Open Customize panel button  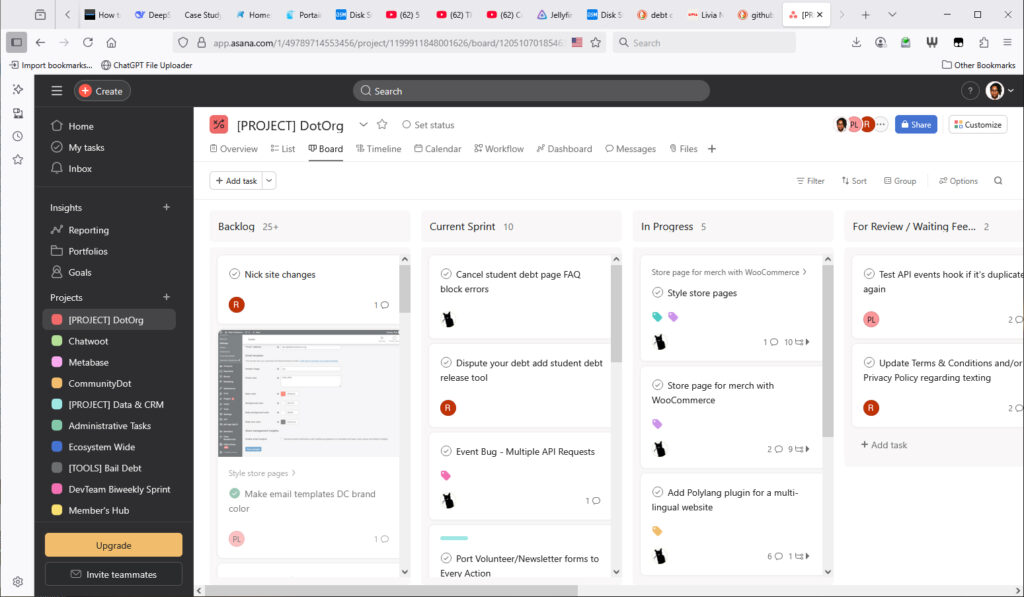pos(978,124)
